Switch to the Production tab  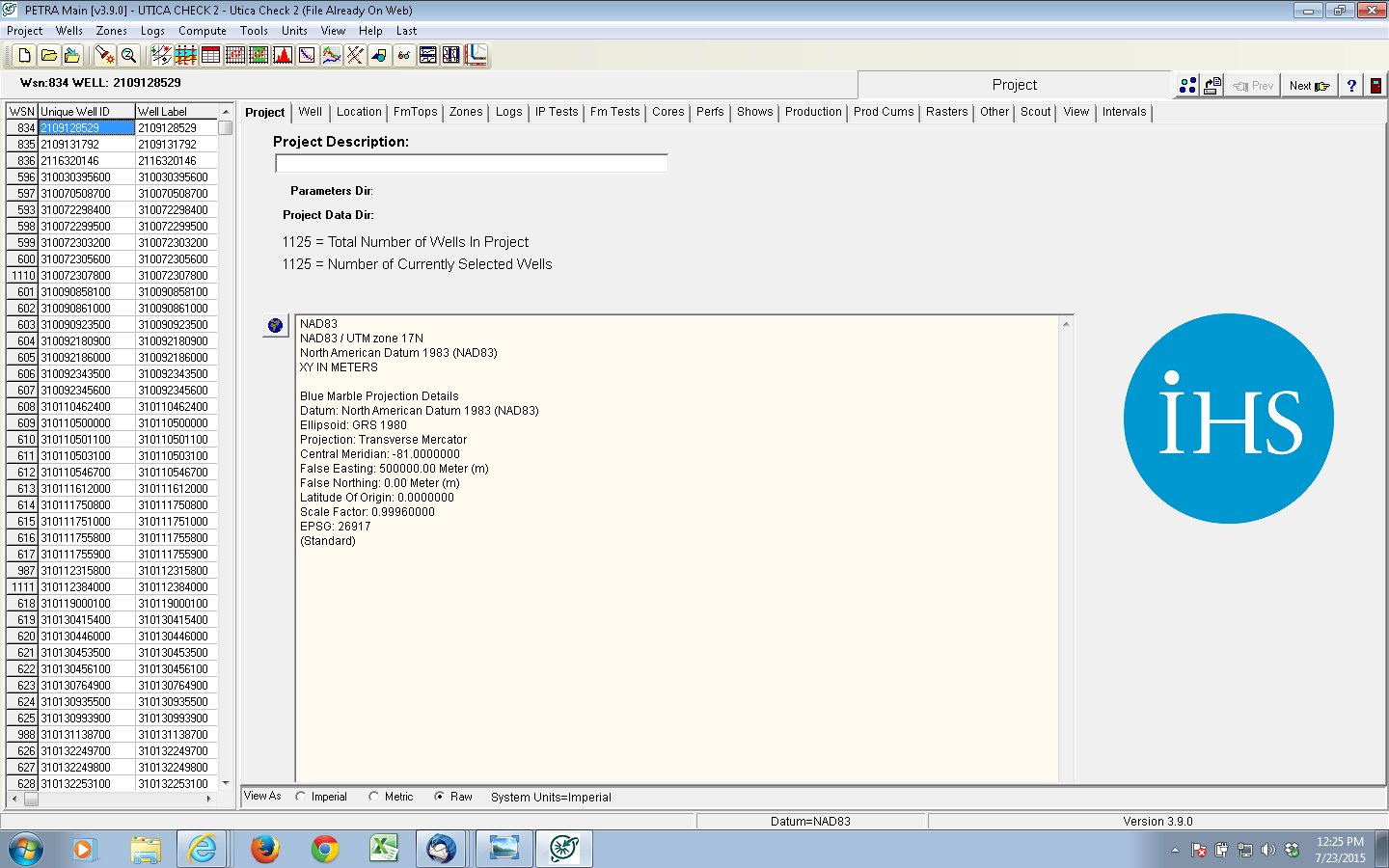(813, 112)
